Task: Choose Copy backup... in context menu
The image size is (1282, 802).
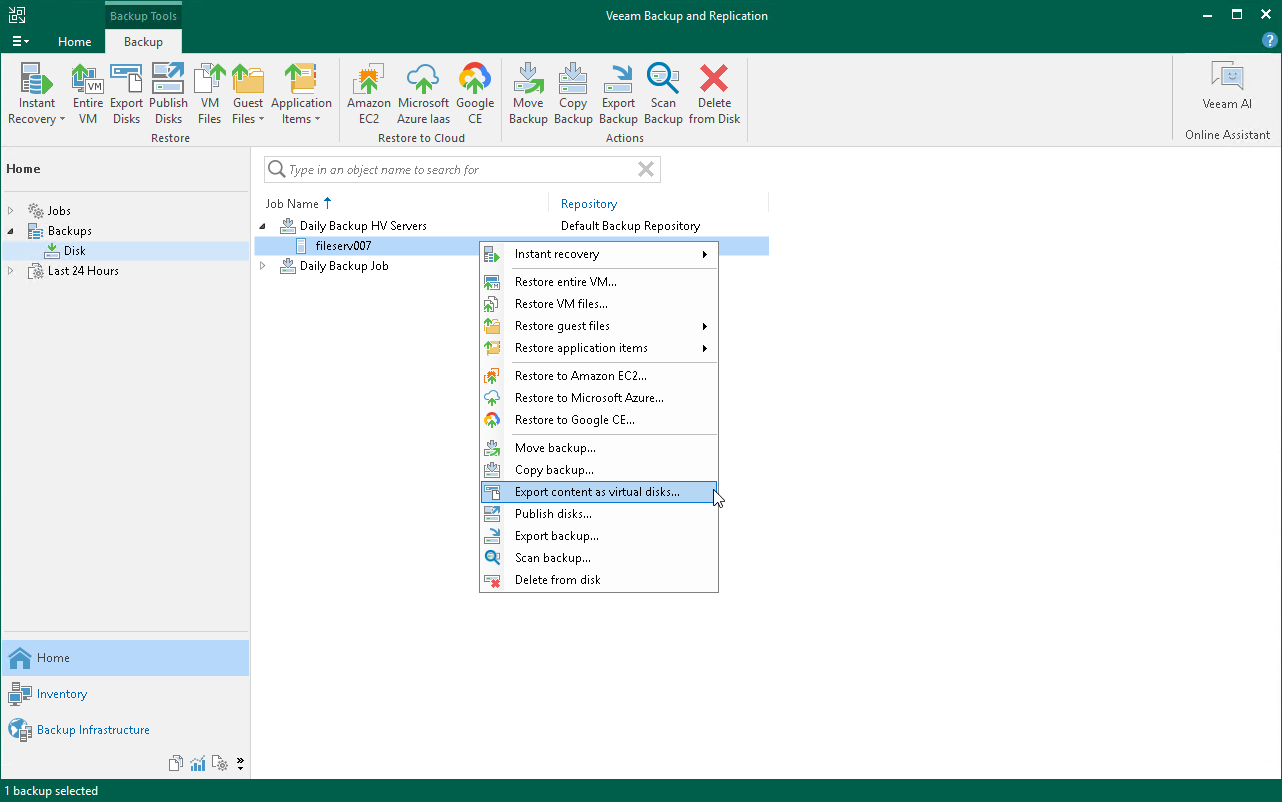Action: point(599,470)
